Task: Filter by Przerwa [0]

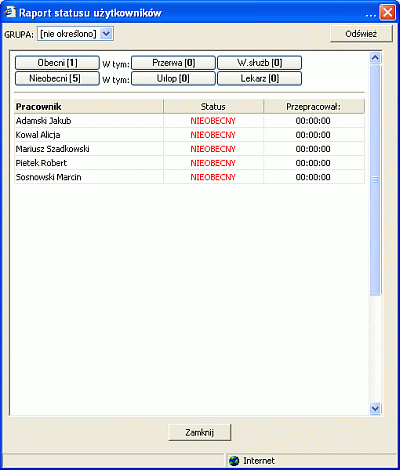Action: (173, 63)
